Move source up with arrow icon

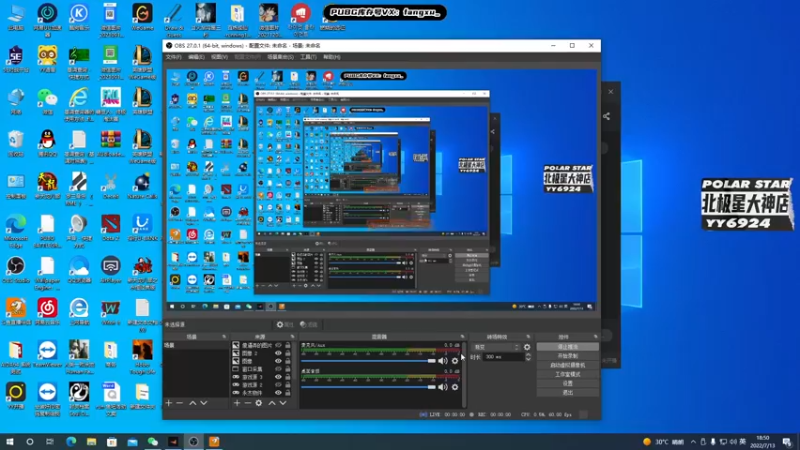click(x=272, y=403)
